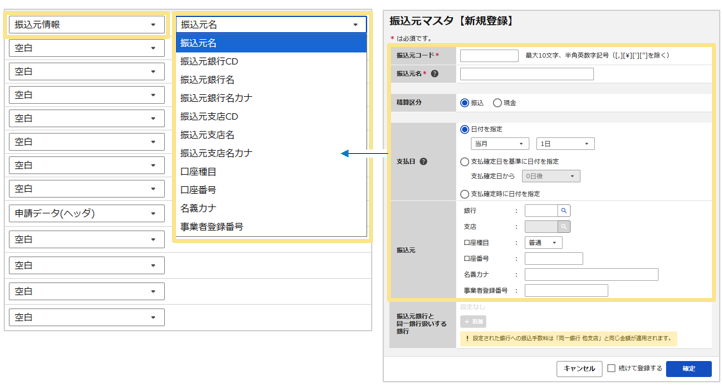Click the blue 確定 button
This screenshot has height=392, width=722.
click(689, 369)
